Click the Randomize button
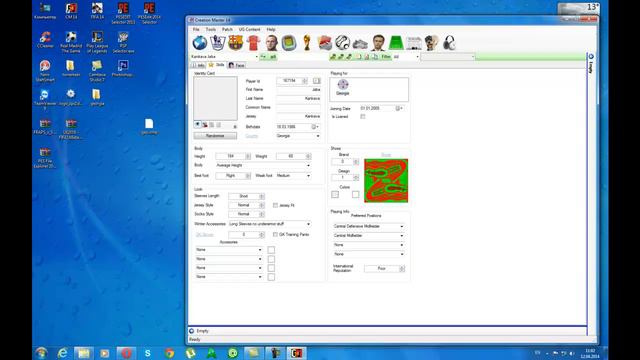The image size is (640, 360). 215,136
